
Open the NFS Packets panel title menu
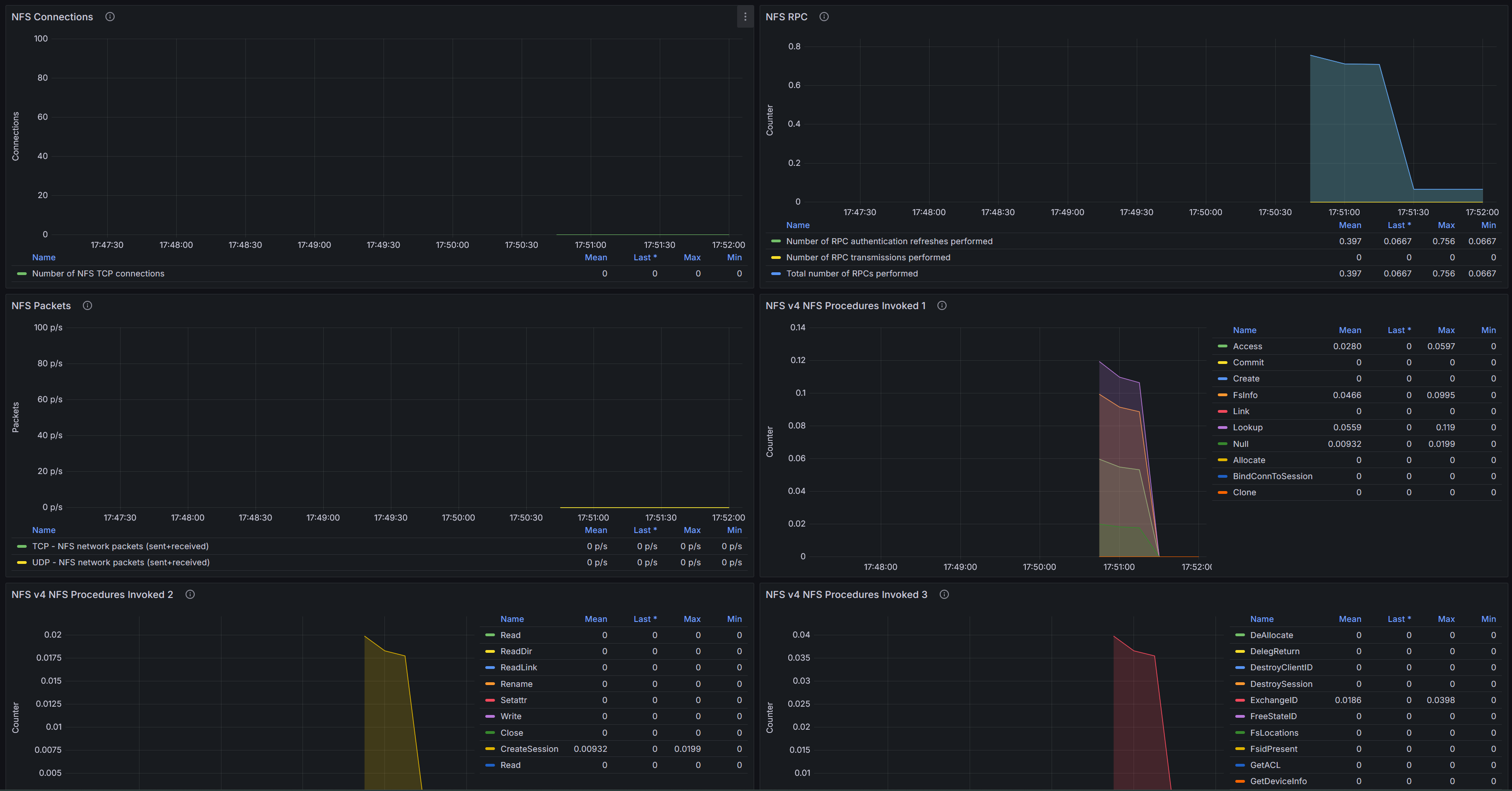(x=41, y=305)
